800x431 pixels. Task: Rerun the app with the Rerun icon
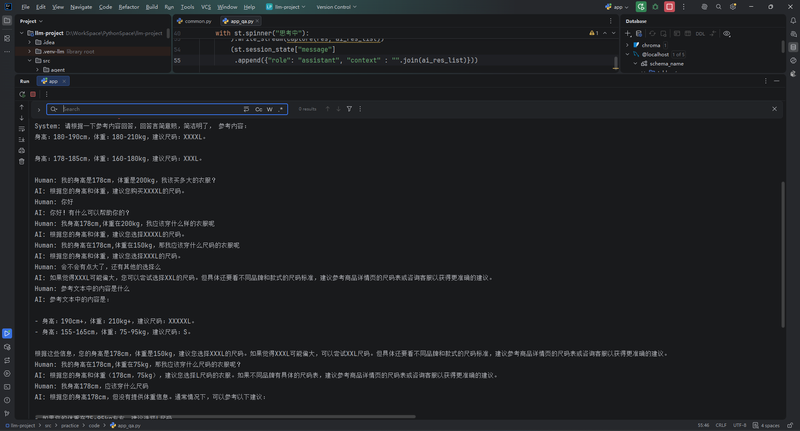coord(22,94)
